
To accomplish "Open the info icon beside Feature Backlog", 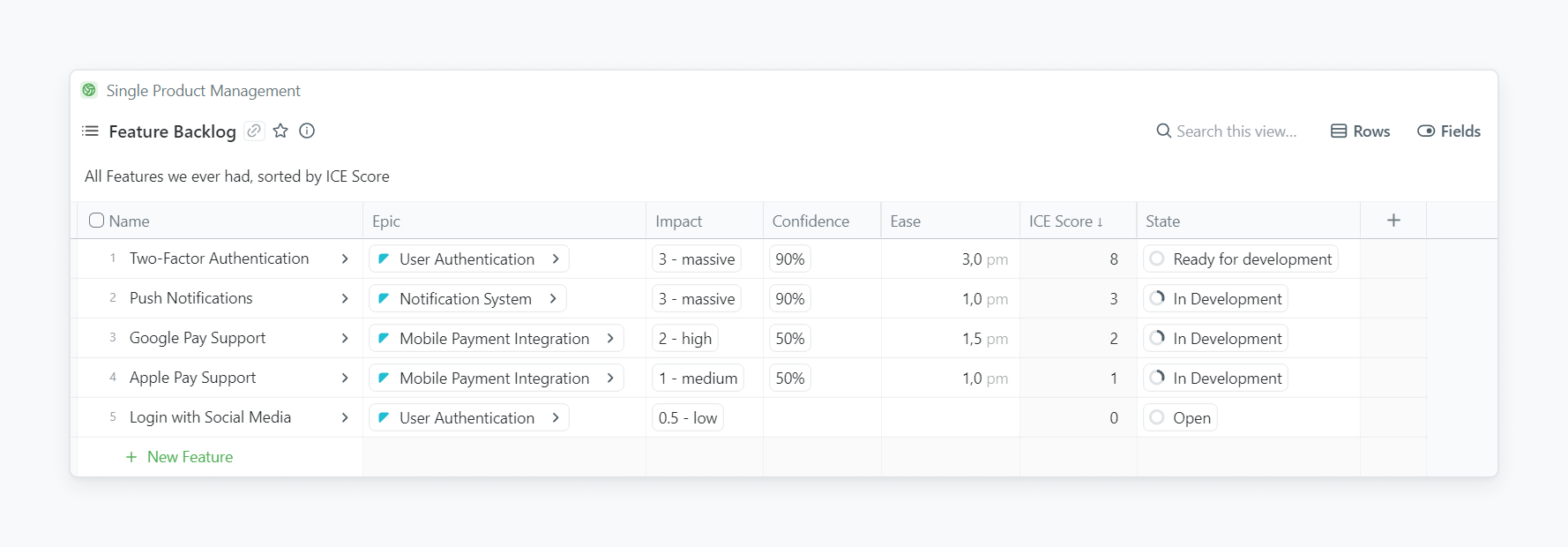I will click(307, 131).
